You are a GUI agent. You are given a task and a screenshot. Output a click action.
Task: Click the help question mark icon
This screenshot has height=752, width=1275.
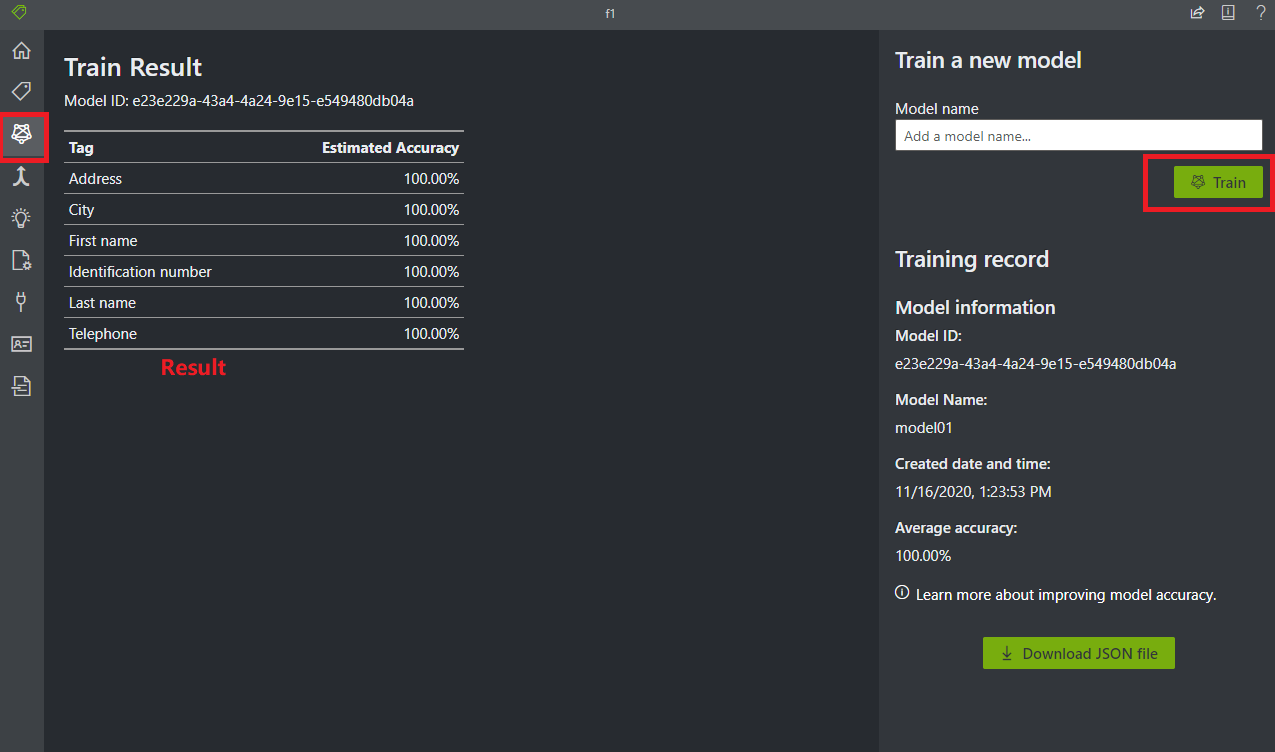[1261, 13]
